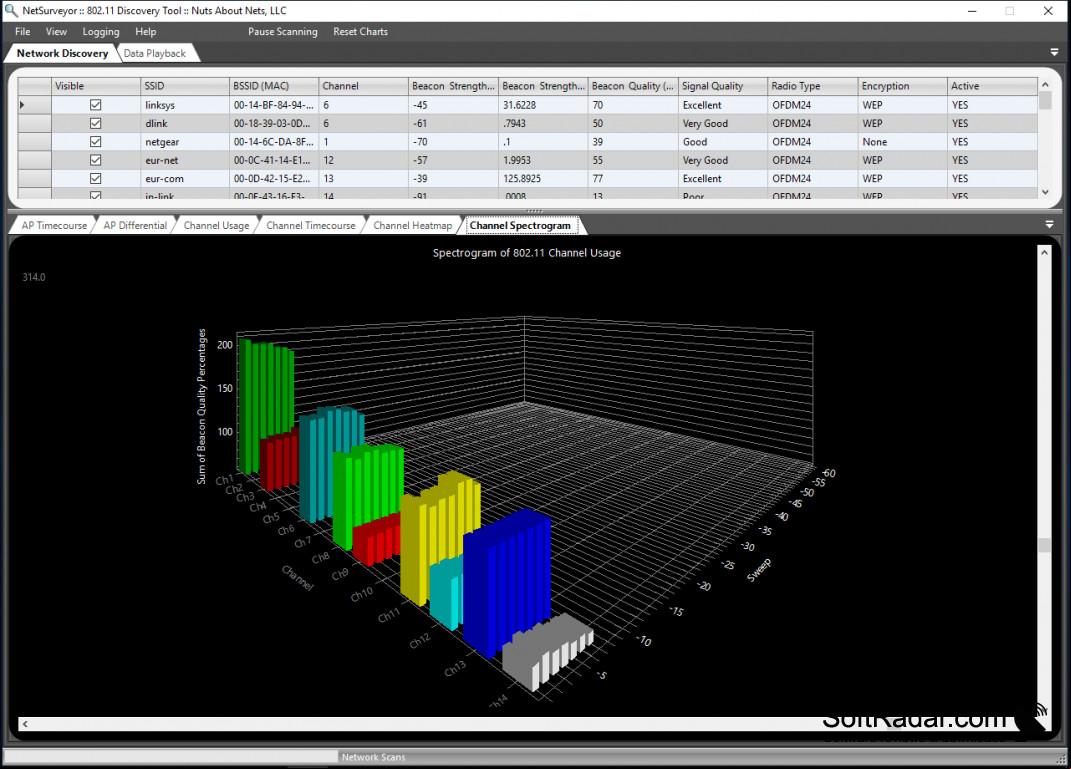The height and width of the screenshot is (769, 1071).
Task: Open the Help menu
Action: (x=145, y=31)
